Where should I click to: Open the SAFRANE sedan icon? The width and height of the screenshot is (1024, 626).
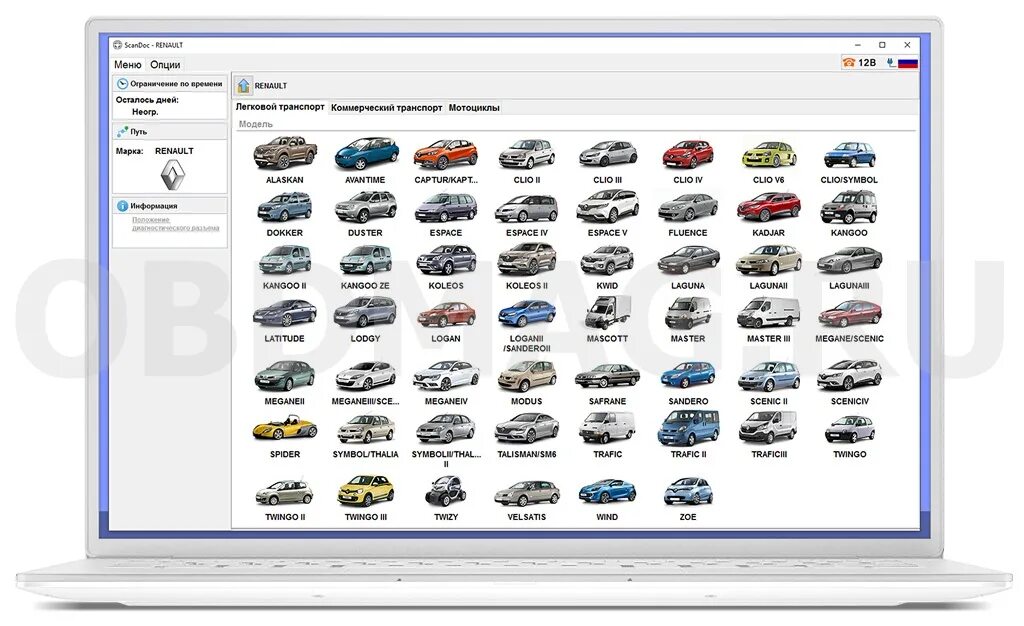pyautogui.click(x=607, y=377)
